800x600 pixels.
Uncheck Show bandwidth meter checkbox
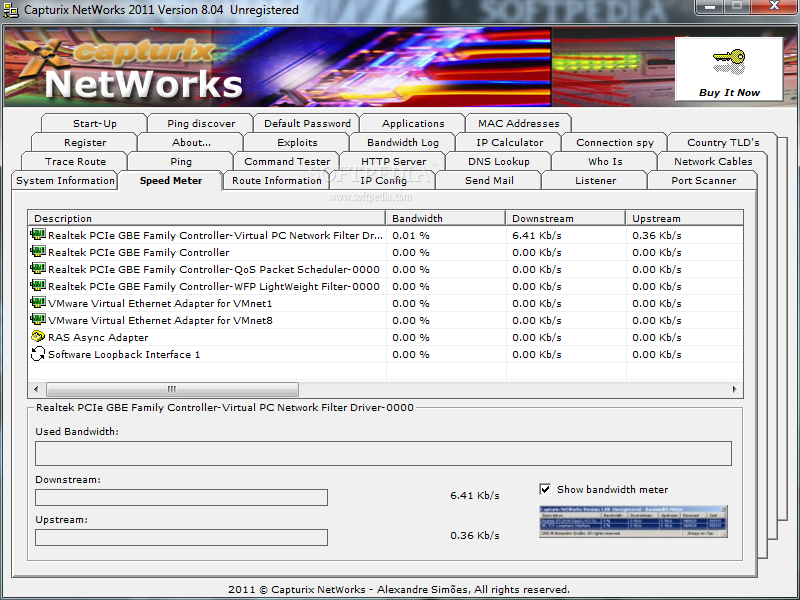point(545,489)
